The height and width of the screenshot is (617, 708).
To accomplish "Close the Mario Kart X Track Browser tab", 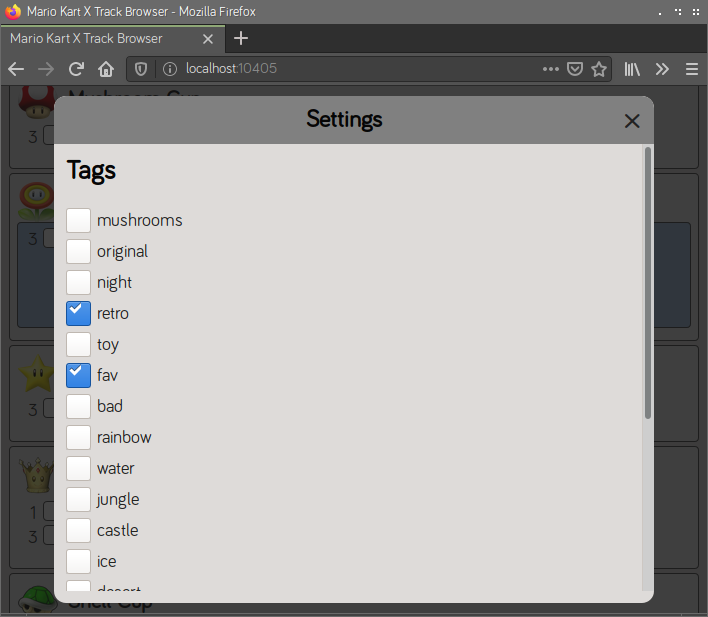I will coord(208,39).
